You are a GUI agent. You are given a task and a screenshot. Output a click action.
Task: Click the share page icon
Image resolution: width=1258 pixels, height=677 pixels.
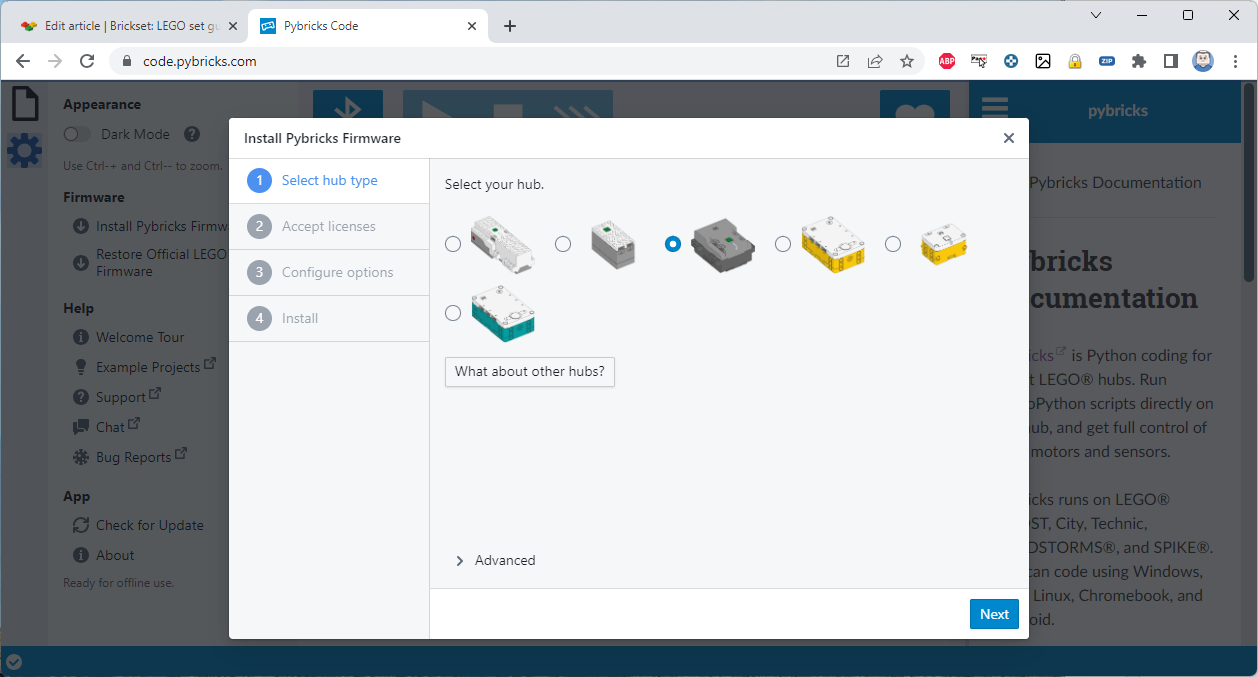[874, 61]
